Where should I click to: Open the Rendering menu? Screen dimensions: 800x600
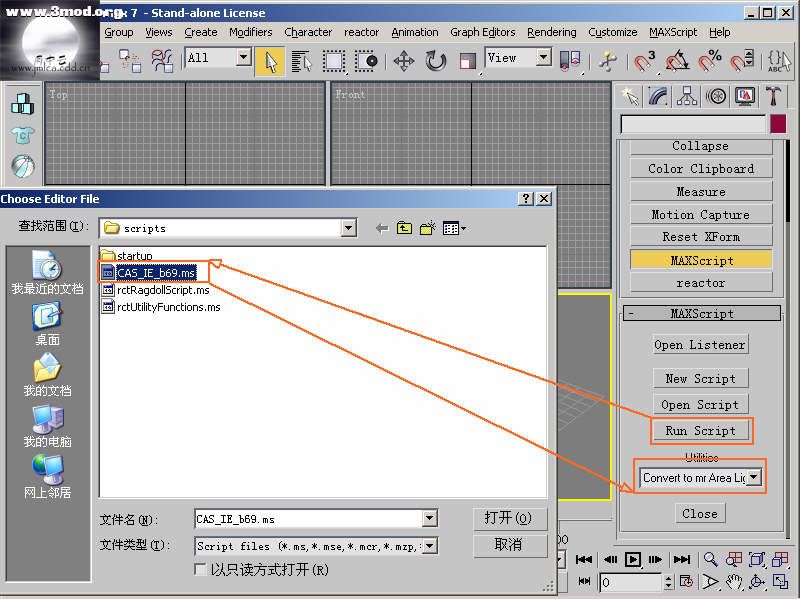click(x=551, y=32)
